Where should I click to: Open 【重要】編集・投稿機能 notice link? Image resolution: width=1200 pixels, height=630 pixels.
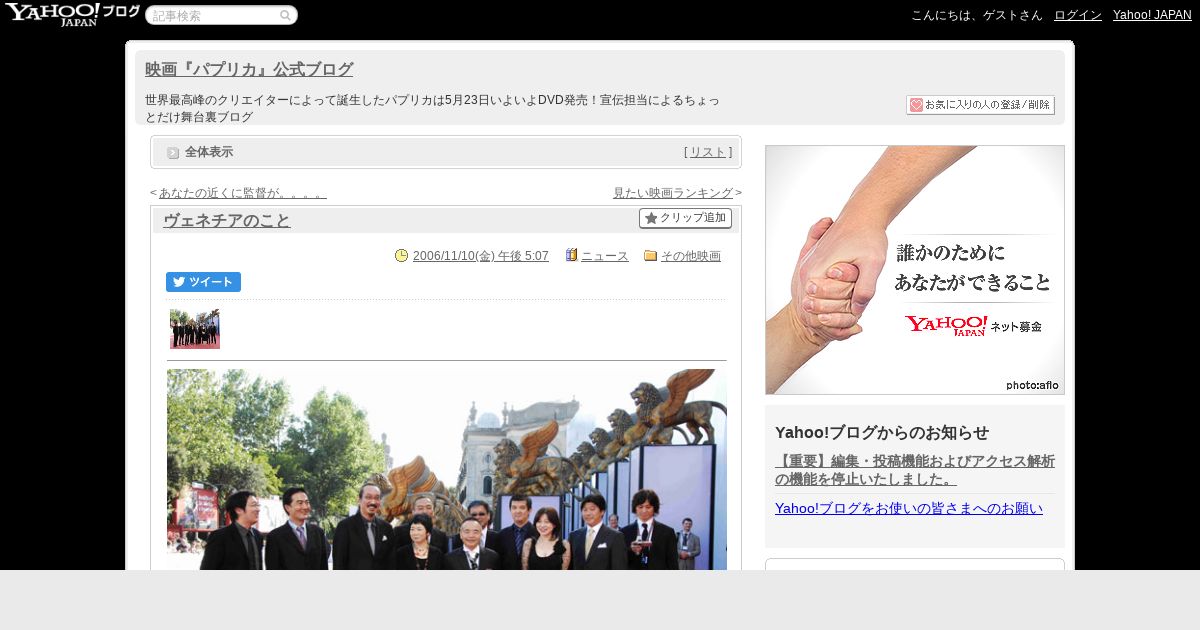click(915, 470)
